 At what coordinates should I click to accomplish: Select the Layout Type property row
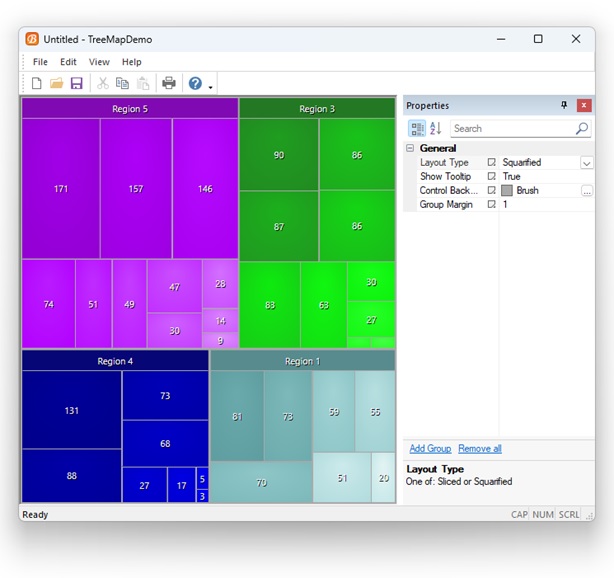(x=505, y=162)
